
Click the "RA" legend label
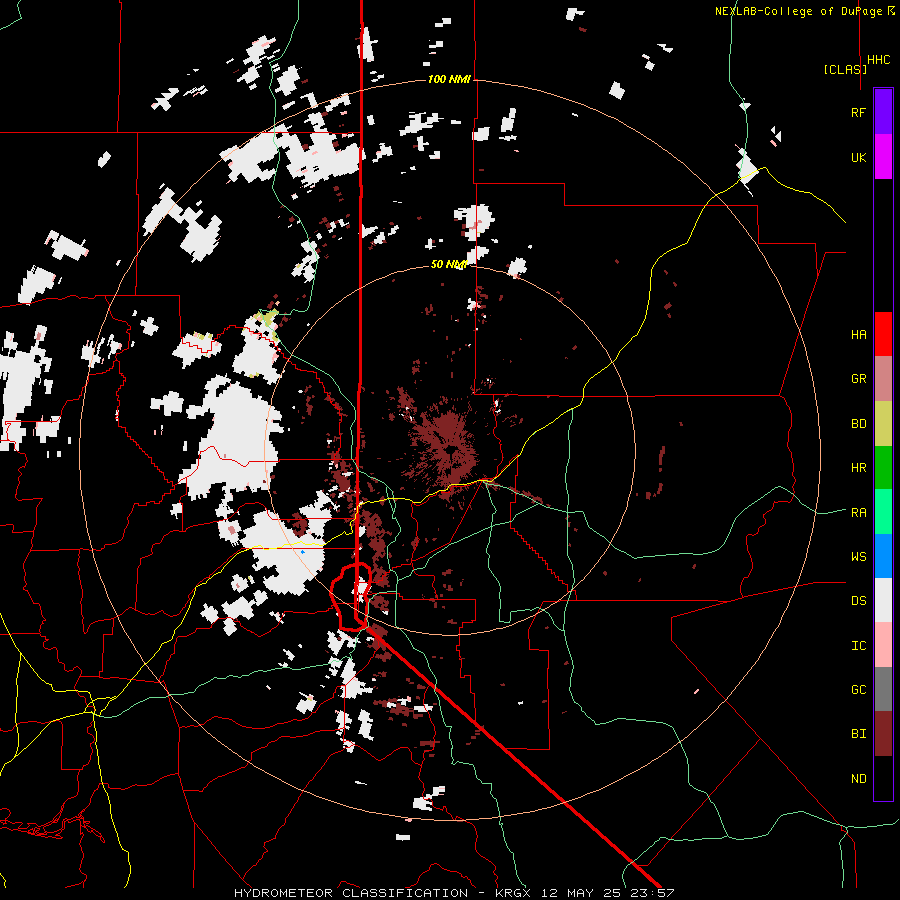(858, 513)
